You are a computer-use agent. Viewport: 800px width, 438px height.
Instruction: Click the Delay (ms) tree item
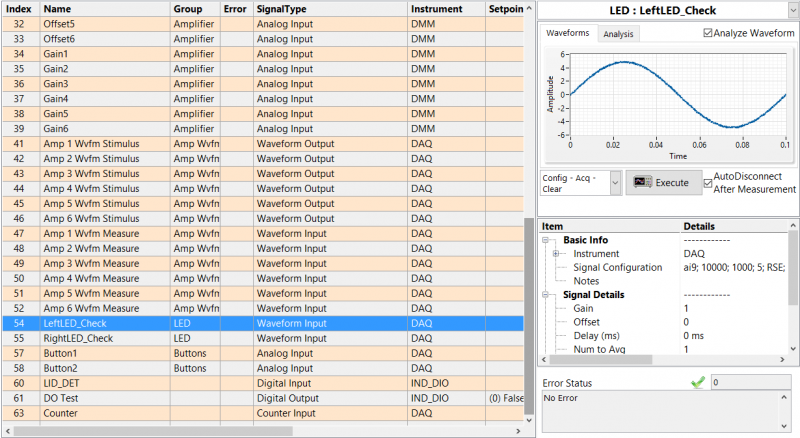(596, 336)
